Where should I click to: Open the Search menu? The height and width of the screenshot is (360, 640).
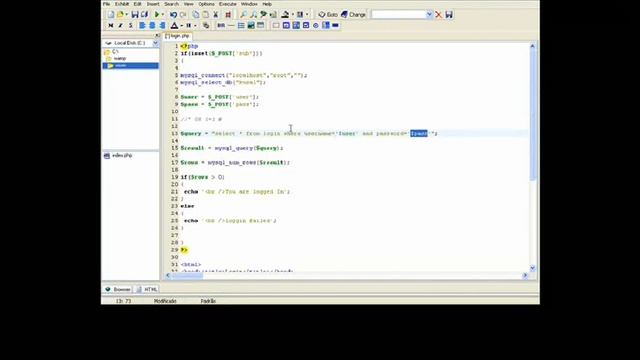tap(171, 4)
